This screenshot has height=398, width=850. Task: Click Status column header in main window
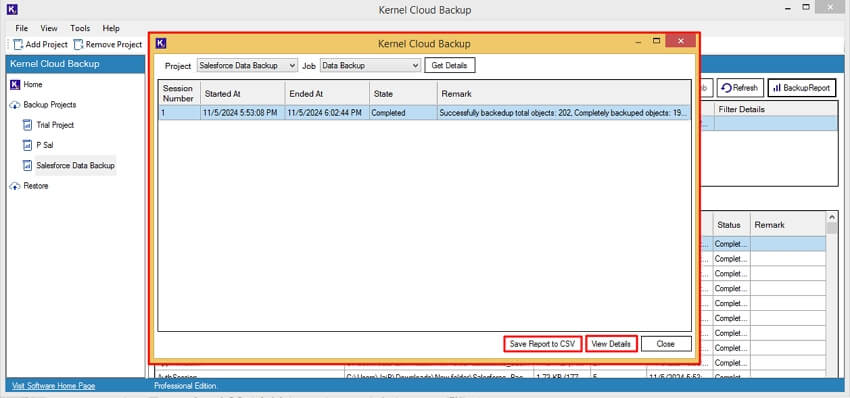coord(731,224)
